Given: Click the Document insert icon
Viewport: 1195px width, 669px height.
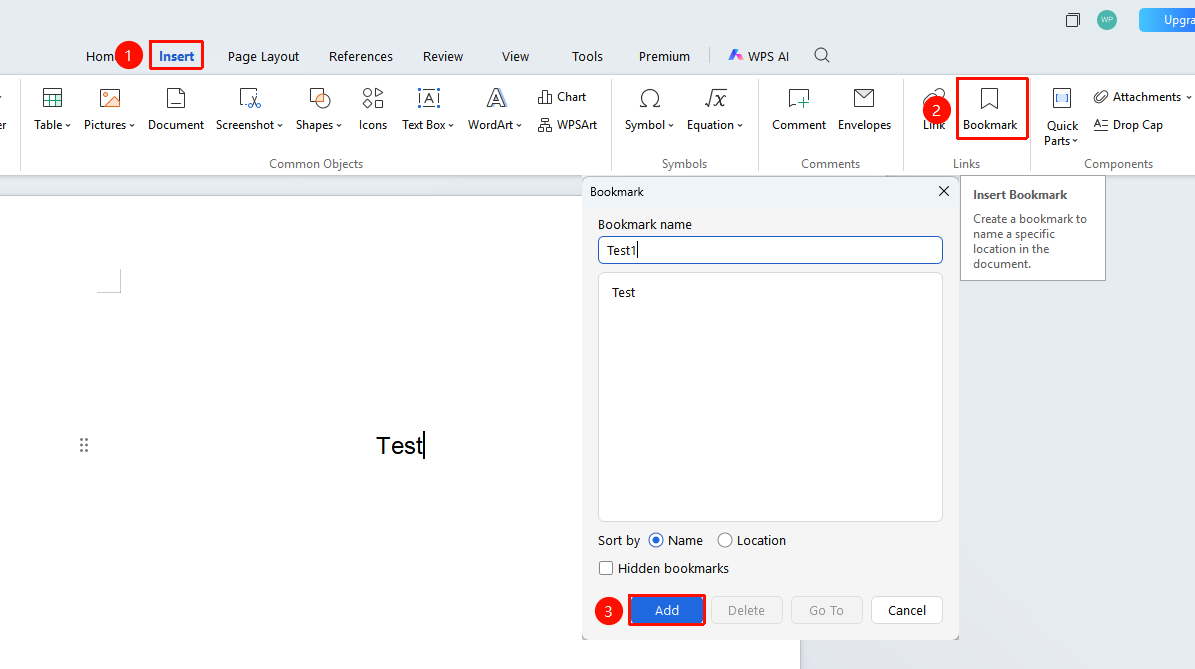Looking at the screenshot, I should 175,109.
